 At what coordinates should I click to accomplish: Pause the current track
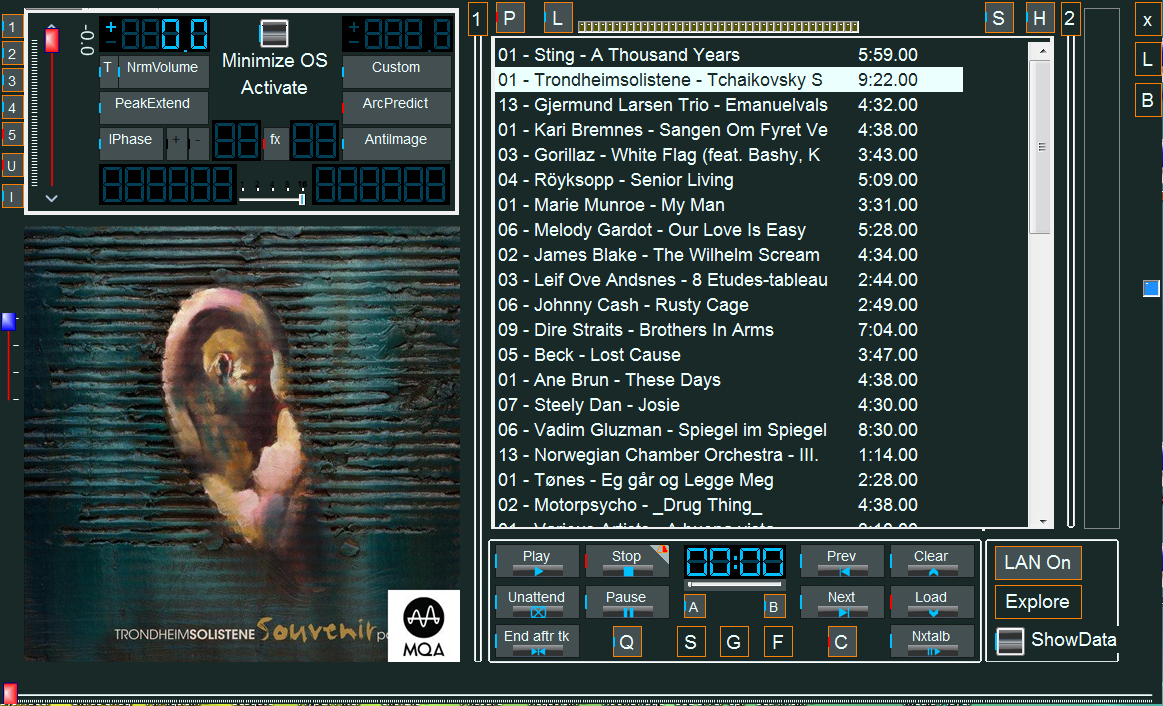click(627, 602)
